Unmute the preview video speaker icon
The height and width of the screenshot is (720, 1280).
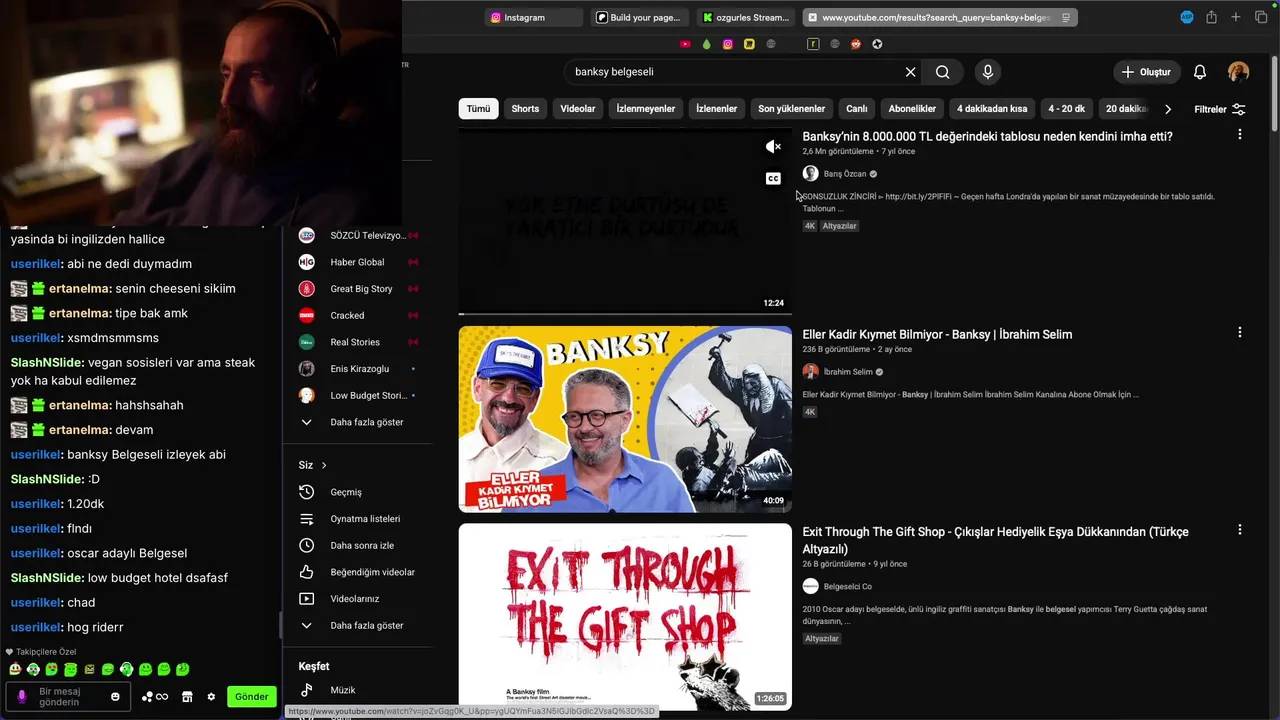click(x=773, y=147)
